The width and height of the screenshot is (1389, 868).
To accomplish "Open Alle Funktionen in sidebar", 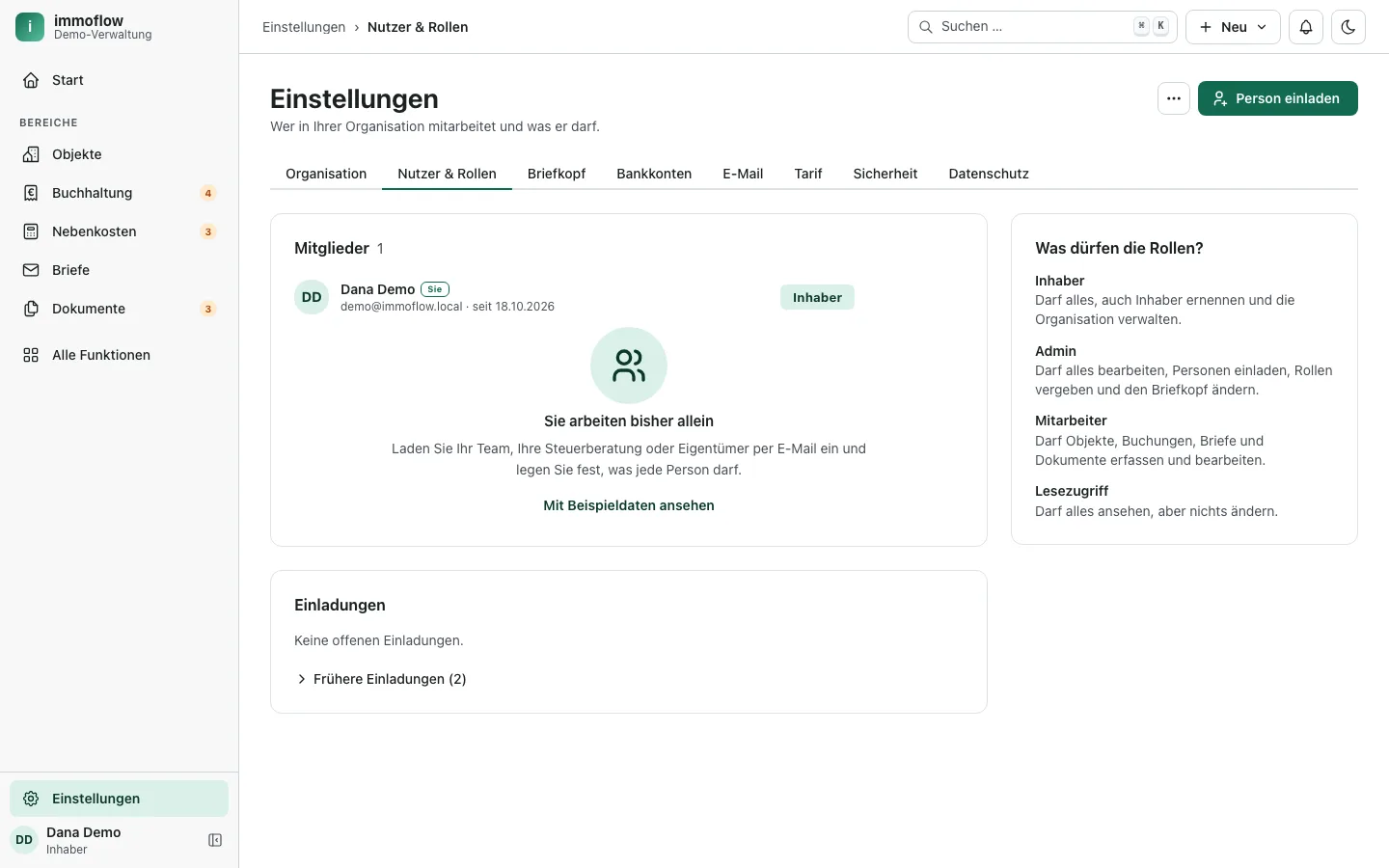I will click(x=120, y=355).
